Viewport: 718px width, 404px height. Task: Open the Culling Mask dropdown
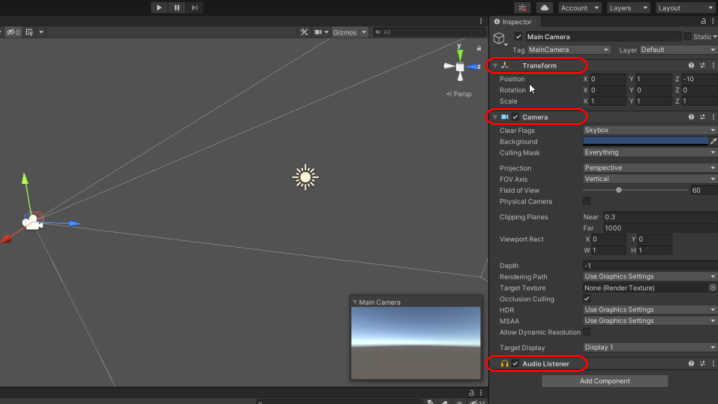[650, 153]
